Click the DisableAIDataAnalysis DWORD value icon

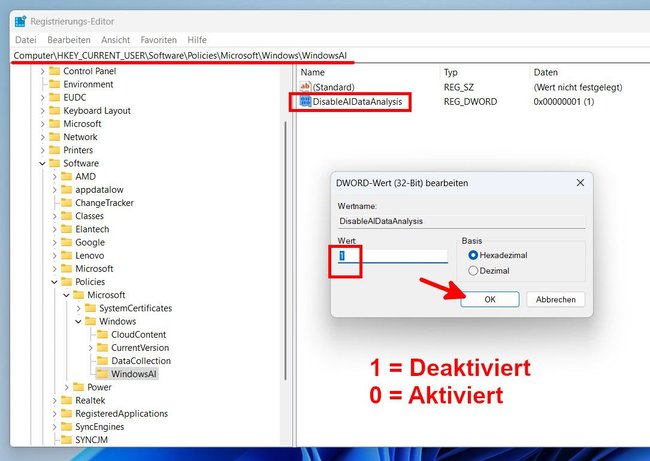306,102
